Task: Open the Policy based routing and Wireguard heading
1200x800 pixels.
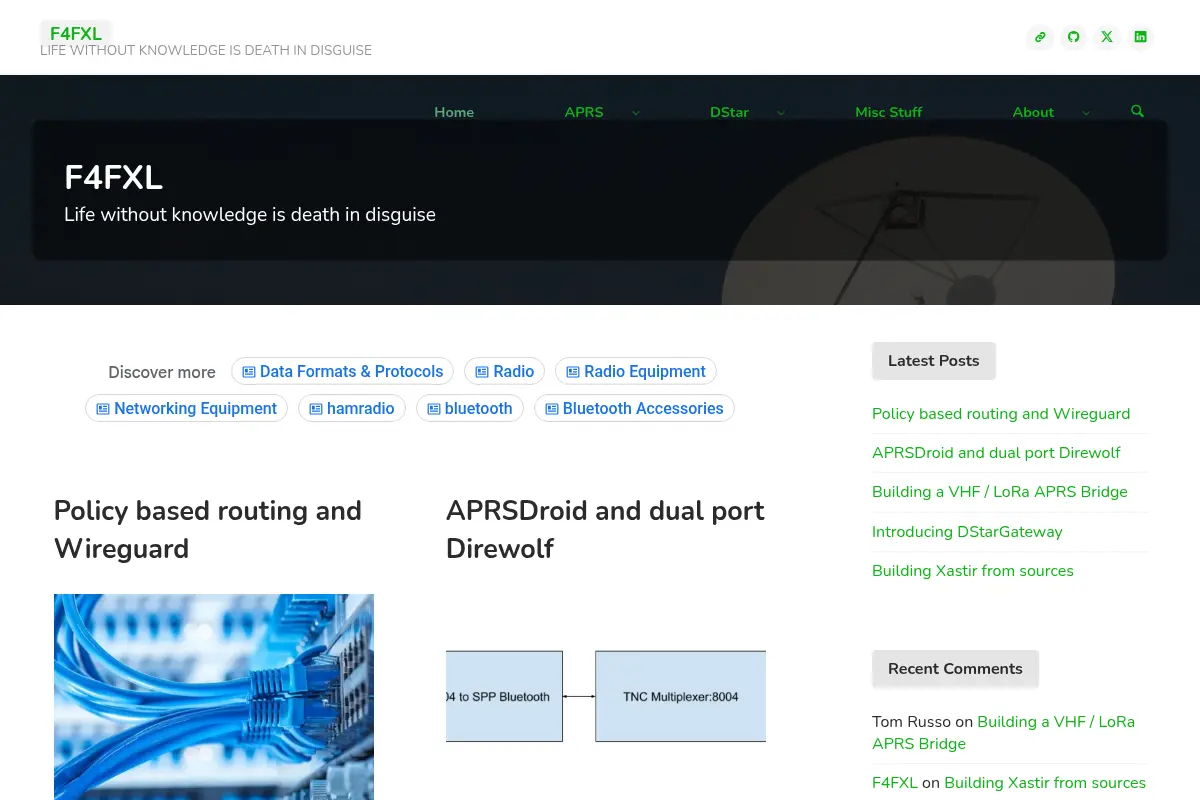Action: tap(208, 529)
